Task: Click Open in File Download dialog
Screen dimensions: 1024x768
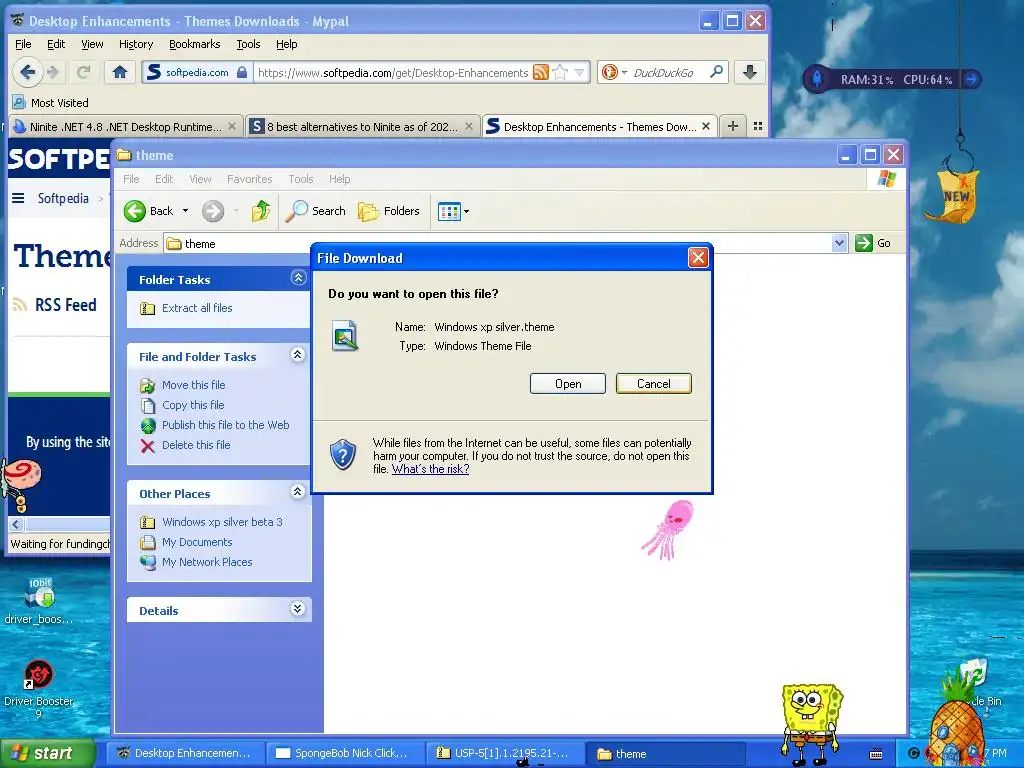Action: tap(568, 384)
